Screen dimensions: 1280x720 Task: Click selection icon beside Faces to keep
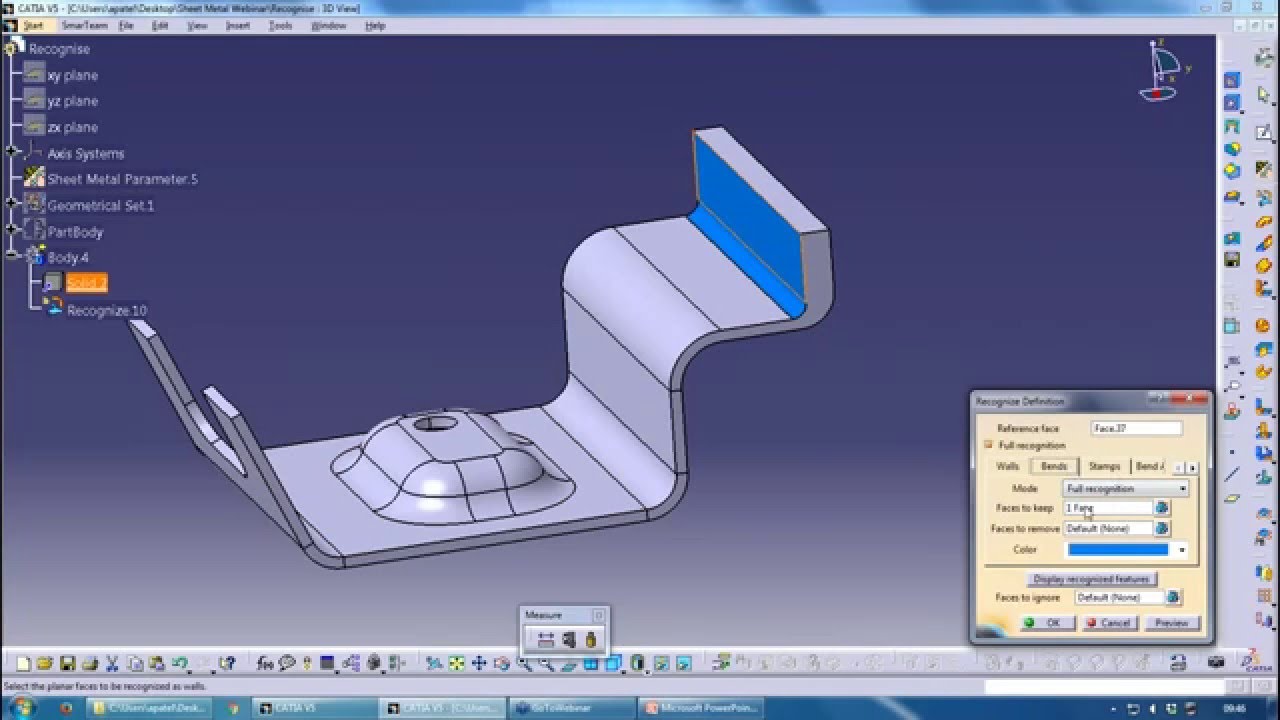point(1162,508)
